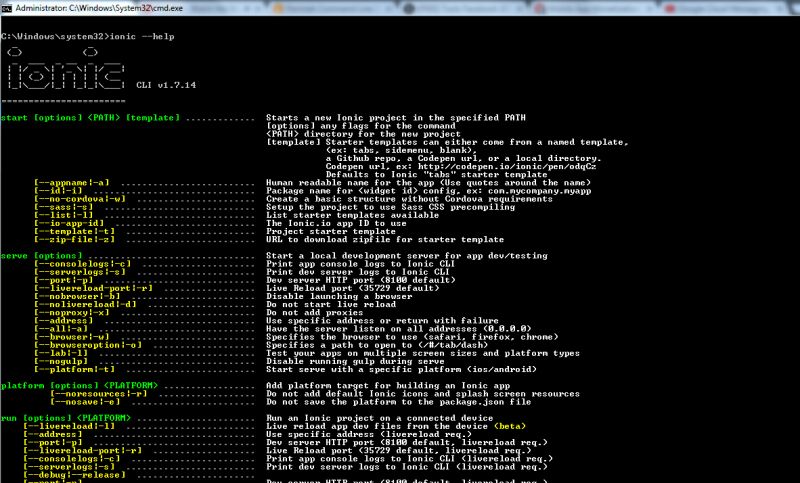Click the 'run [options] <PLATFORM>' command
Image resolution: width=800 pixels, height=483 pixels.
[x=66, y=418]
